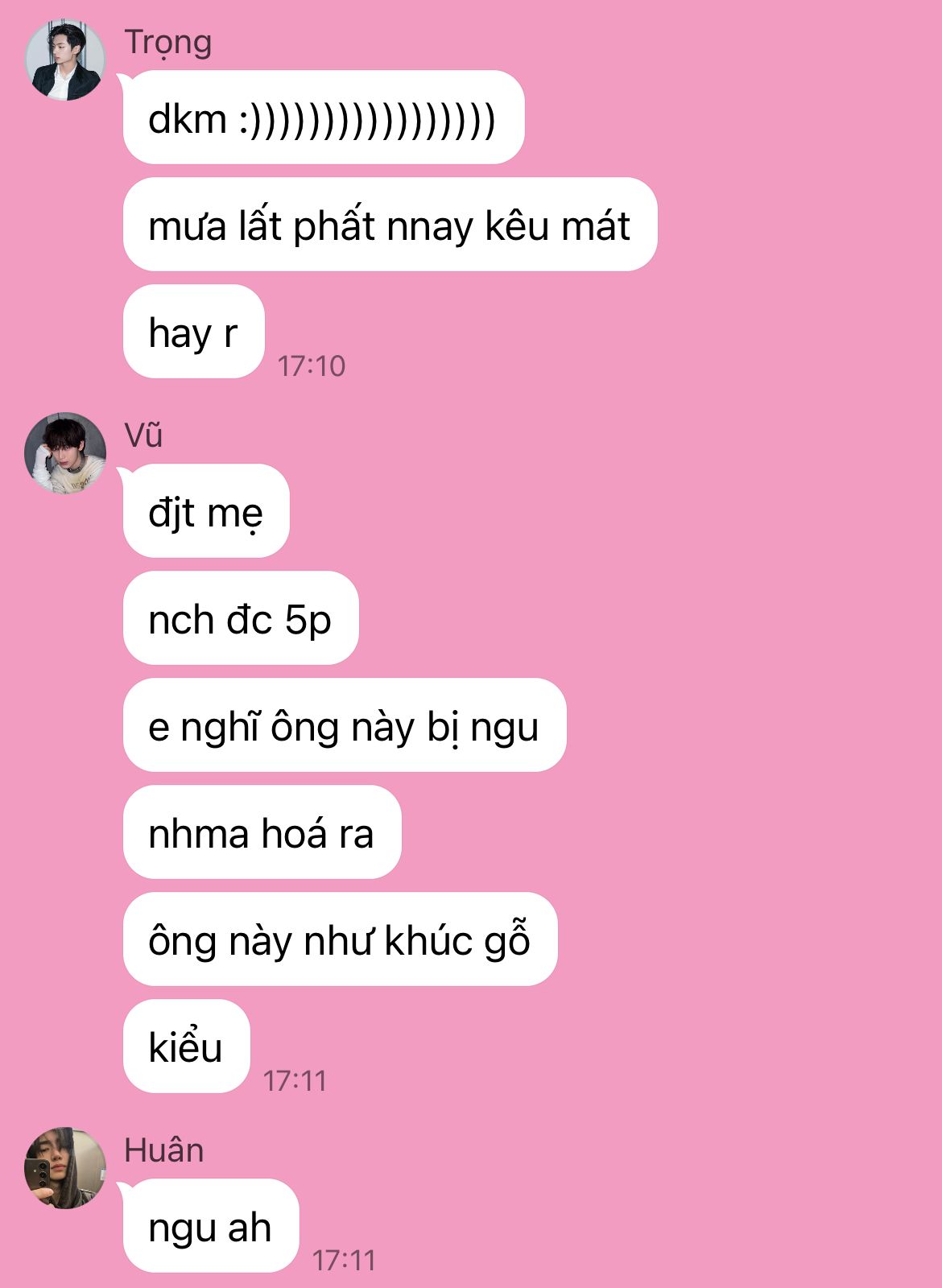Tap the sender name Huân
The image size is (942, 1288).
[x=164, y=1150]
